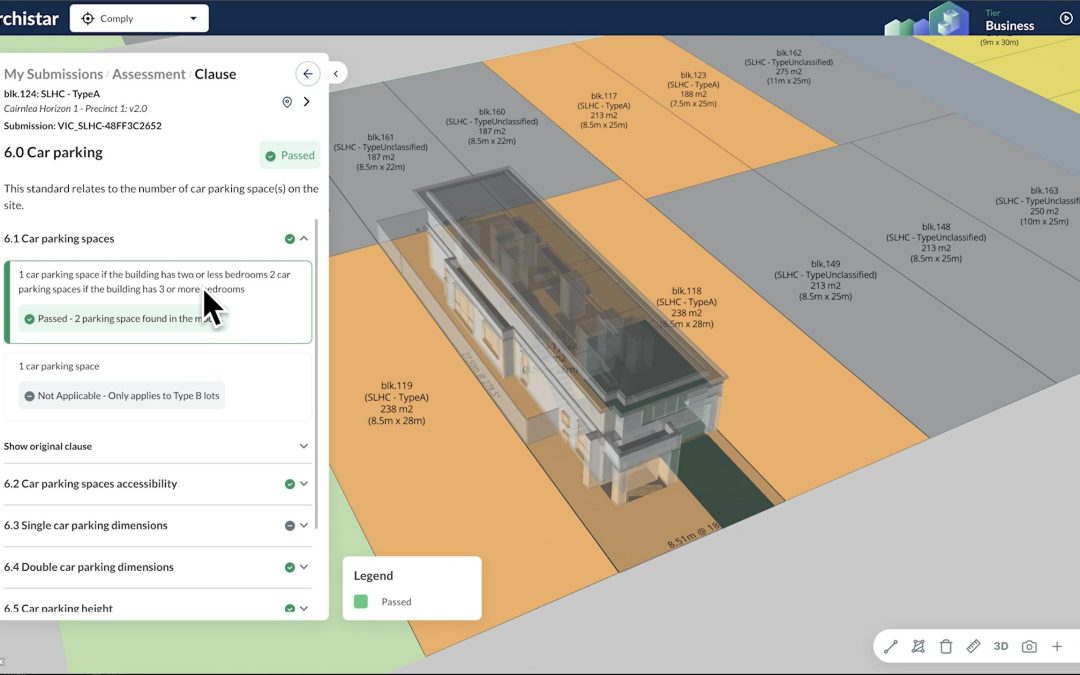Select the area measurement tool

point(918,646)
